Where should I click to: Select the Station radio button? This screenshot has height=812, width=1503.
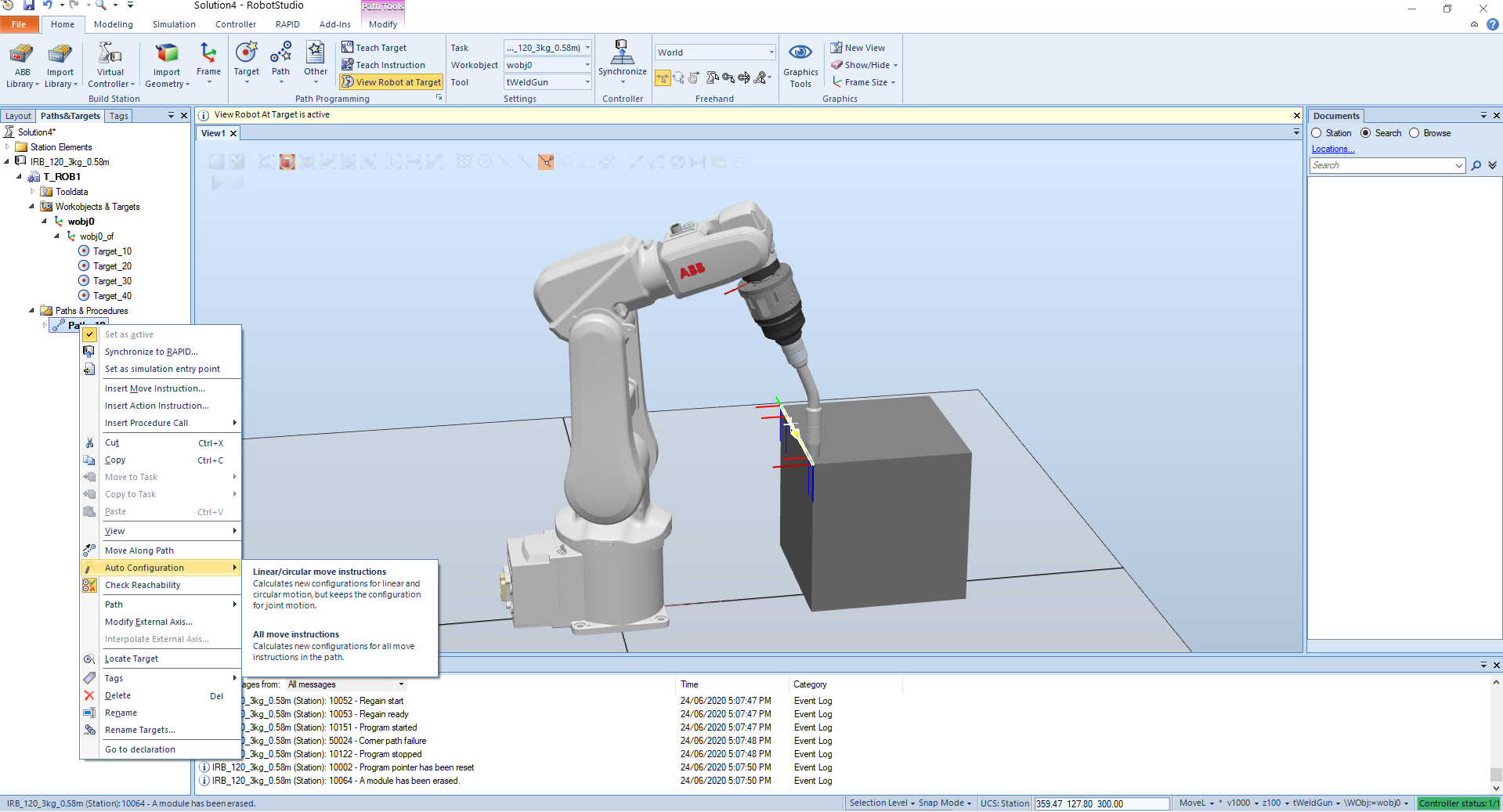tap(1317, 133)
